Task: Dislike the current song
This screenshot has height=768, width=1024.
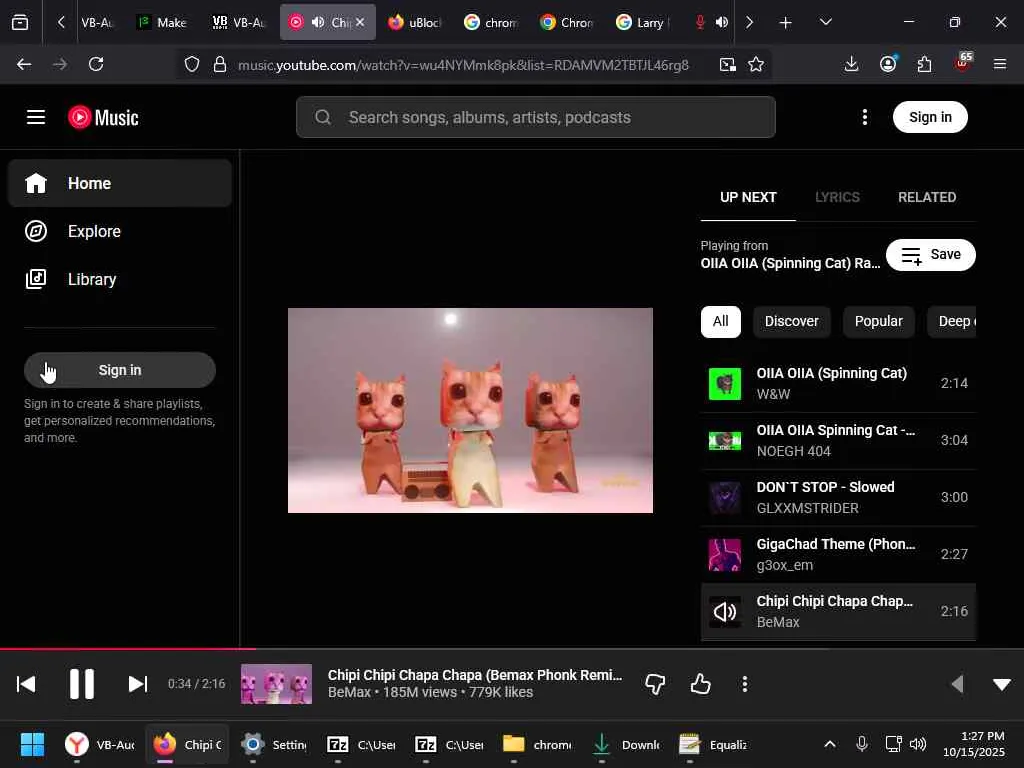Action: 655,684
